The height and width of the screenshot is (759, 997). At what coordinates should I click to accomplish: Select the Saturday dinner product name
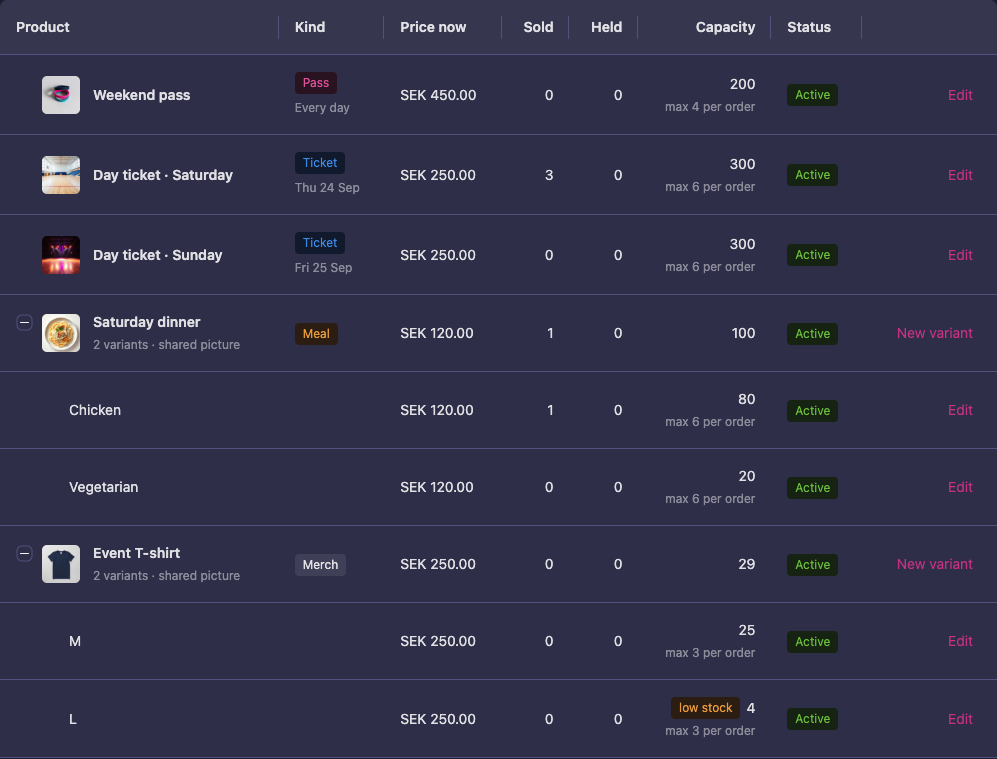point(147,322)
